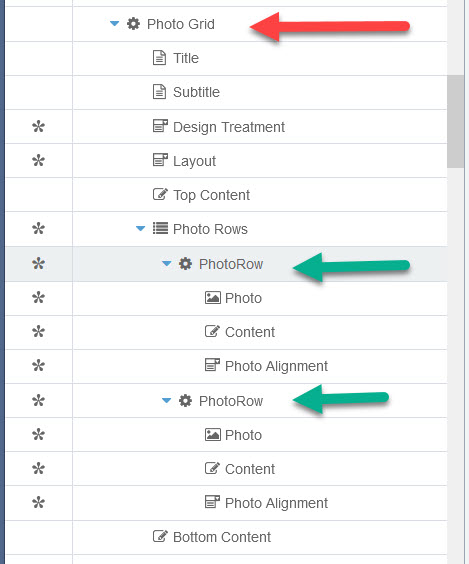
Task: Toggle the asterisk for Layout row
Action: (x=38, y=160)
